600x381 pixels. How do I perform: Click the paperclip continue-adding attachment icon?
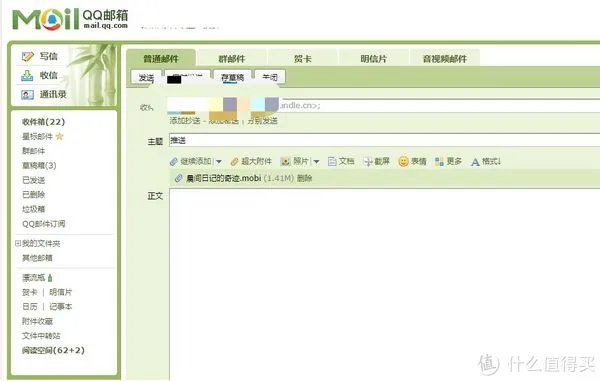pos(174,162)
